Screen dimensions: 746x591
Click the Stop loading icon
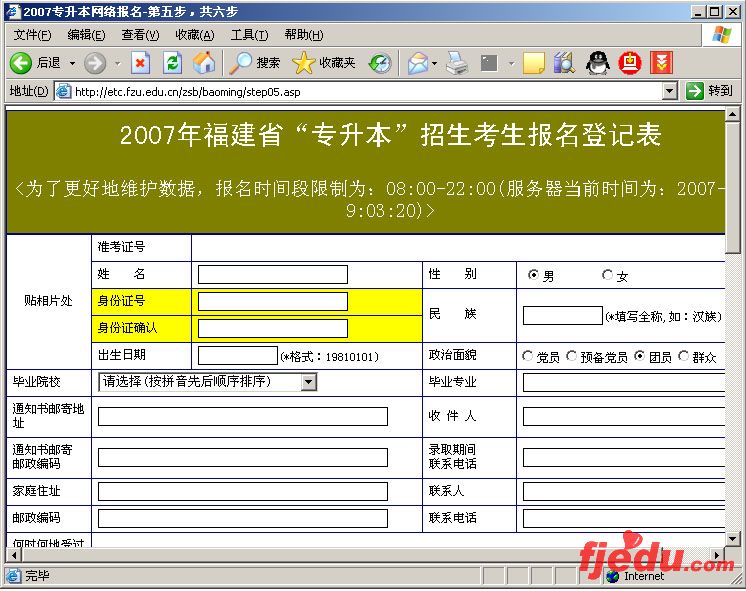140,63
